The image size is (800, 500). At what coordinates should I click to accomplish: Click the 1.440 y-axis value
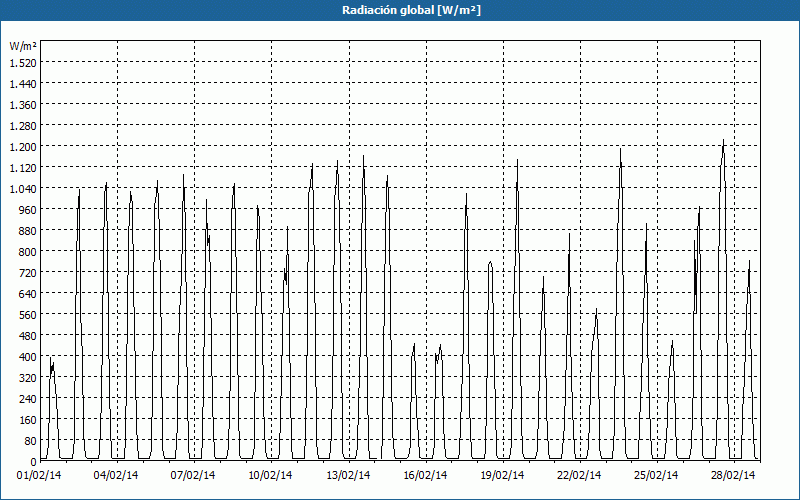pos(23,84)
